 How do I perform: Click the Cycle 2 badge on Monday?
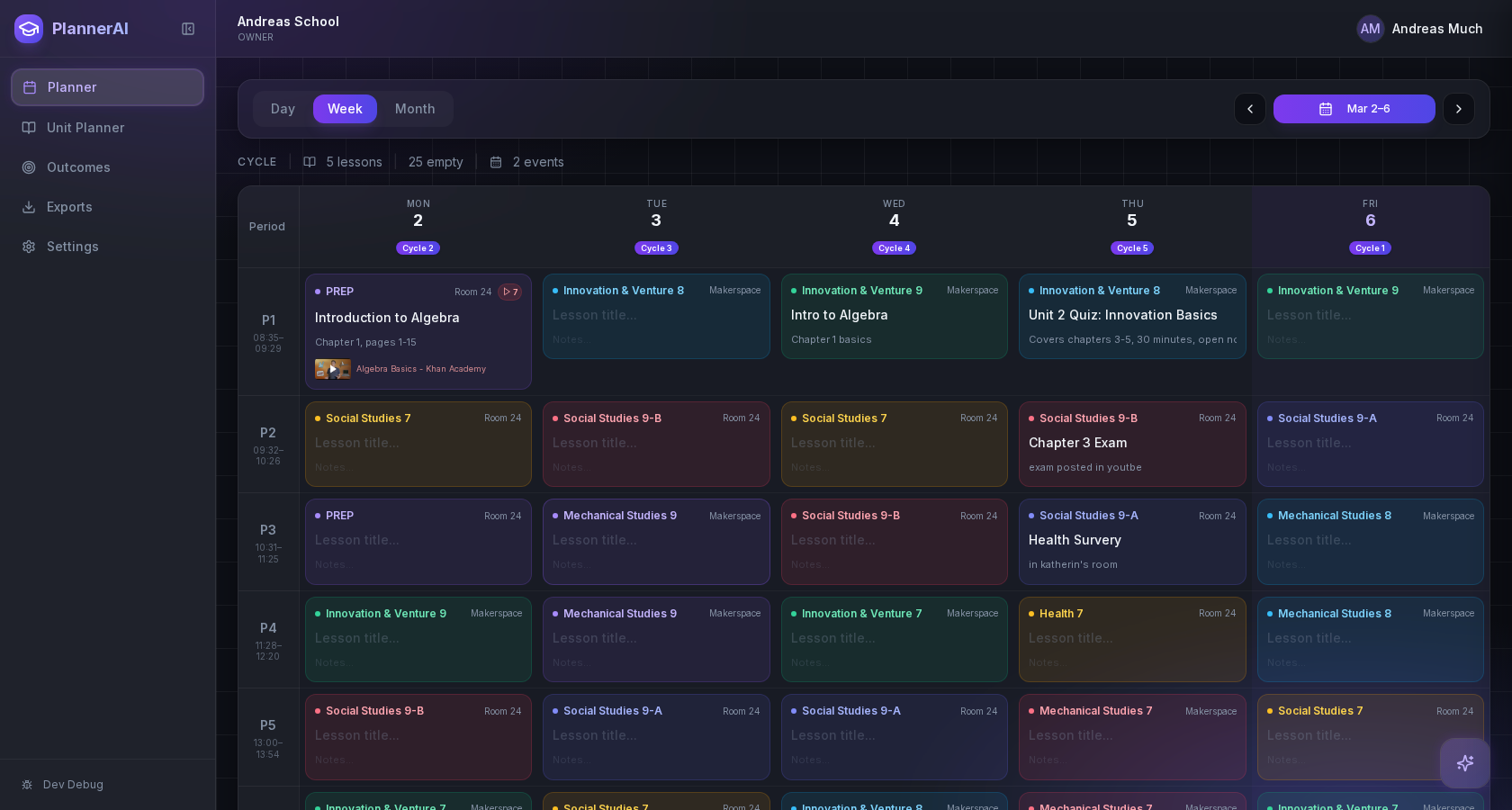click(x=418, y=248)
